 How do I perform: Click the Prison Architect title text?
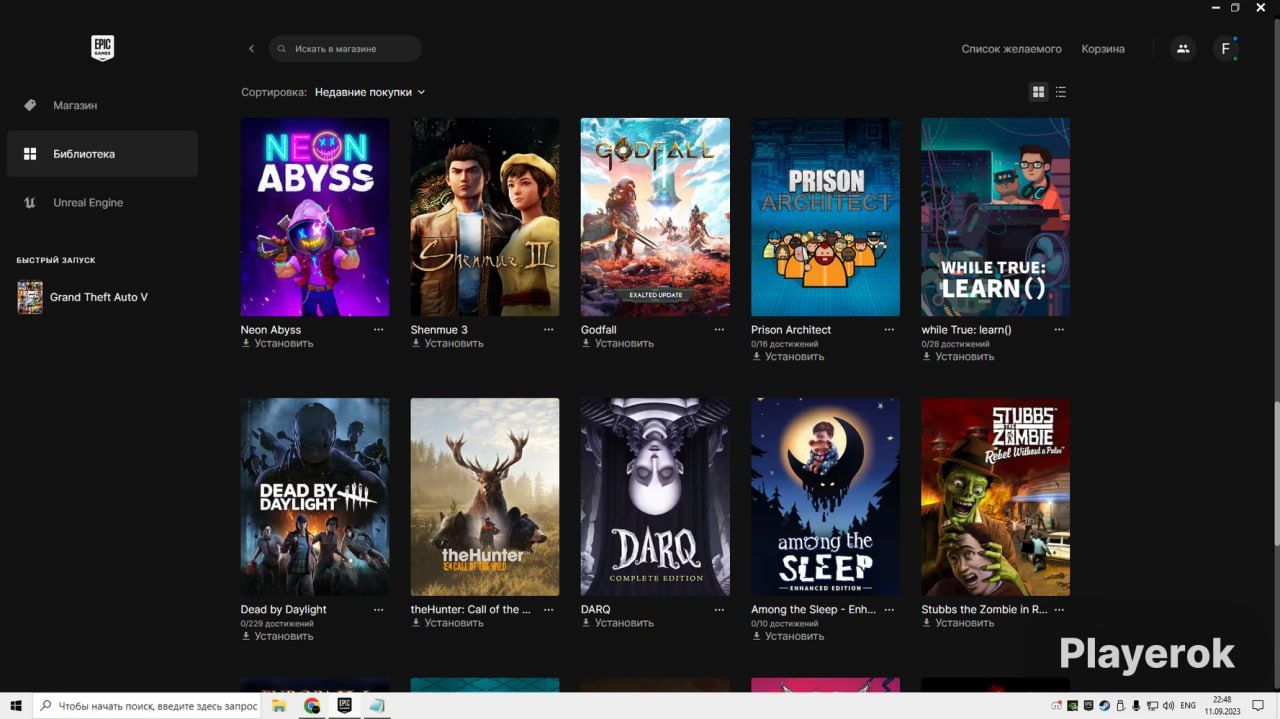pyautogui.click(x=791, y=329)
